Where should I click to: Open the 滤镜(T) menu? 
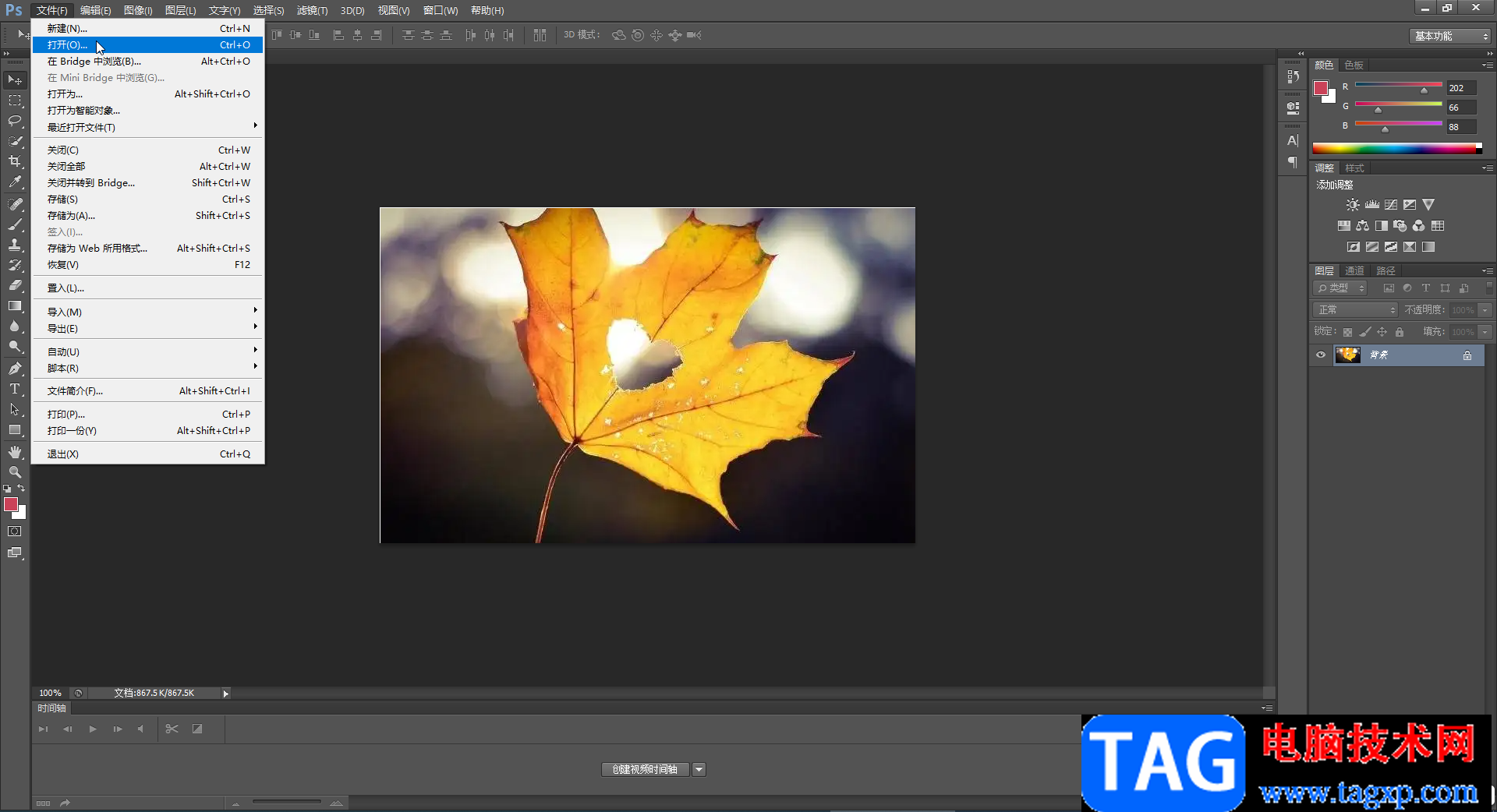[312, 11]
